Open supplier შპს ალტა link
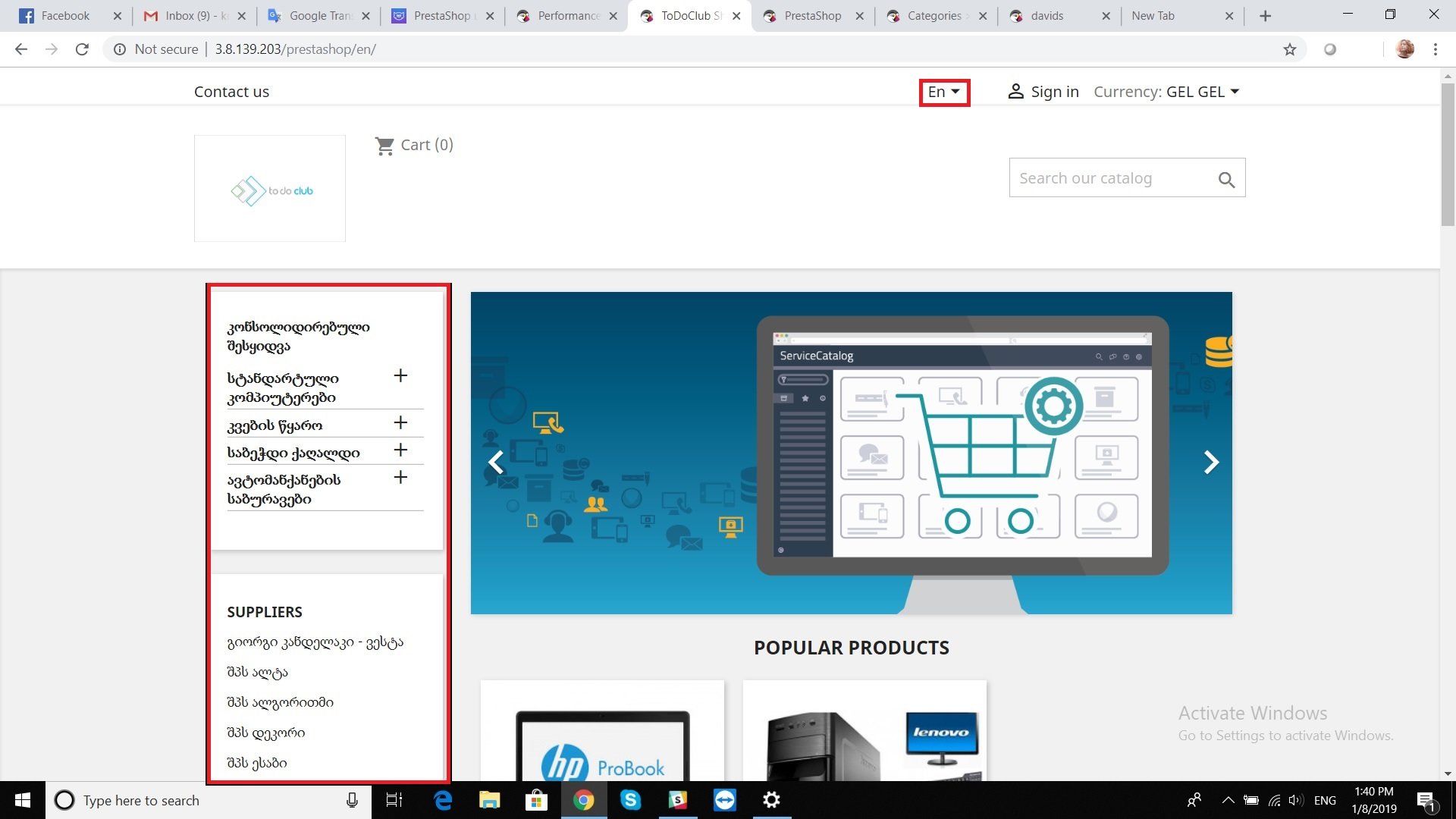 (x=257, y=672)
